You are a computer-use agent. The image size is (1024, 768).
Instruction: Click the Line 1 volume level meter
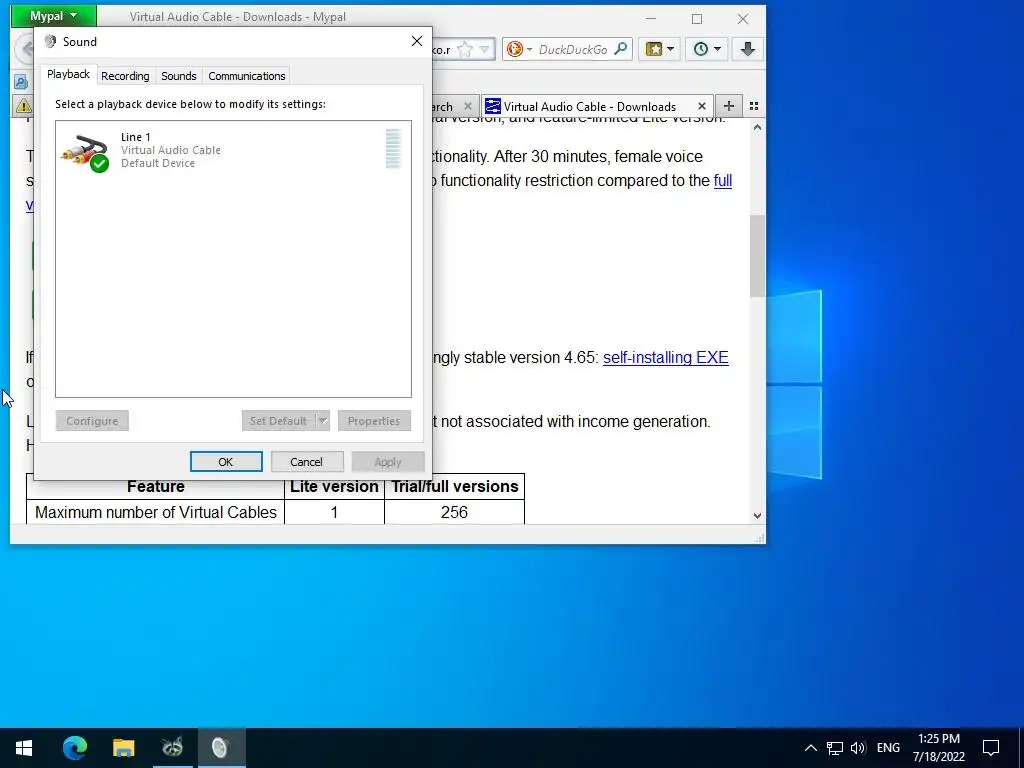click(x=393, y=148)
